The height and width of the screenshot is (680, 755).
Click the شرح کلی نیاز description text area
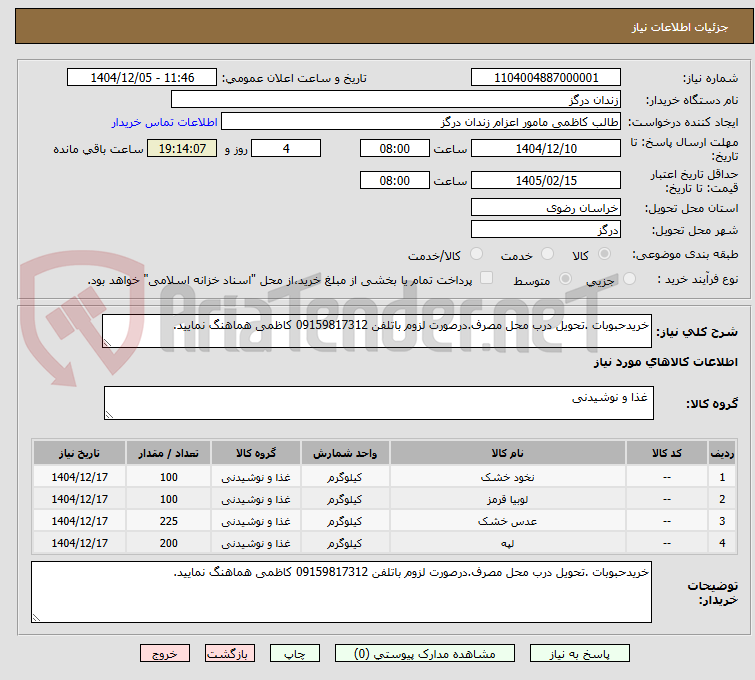377,331
